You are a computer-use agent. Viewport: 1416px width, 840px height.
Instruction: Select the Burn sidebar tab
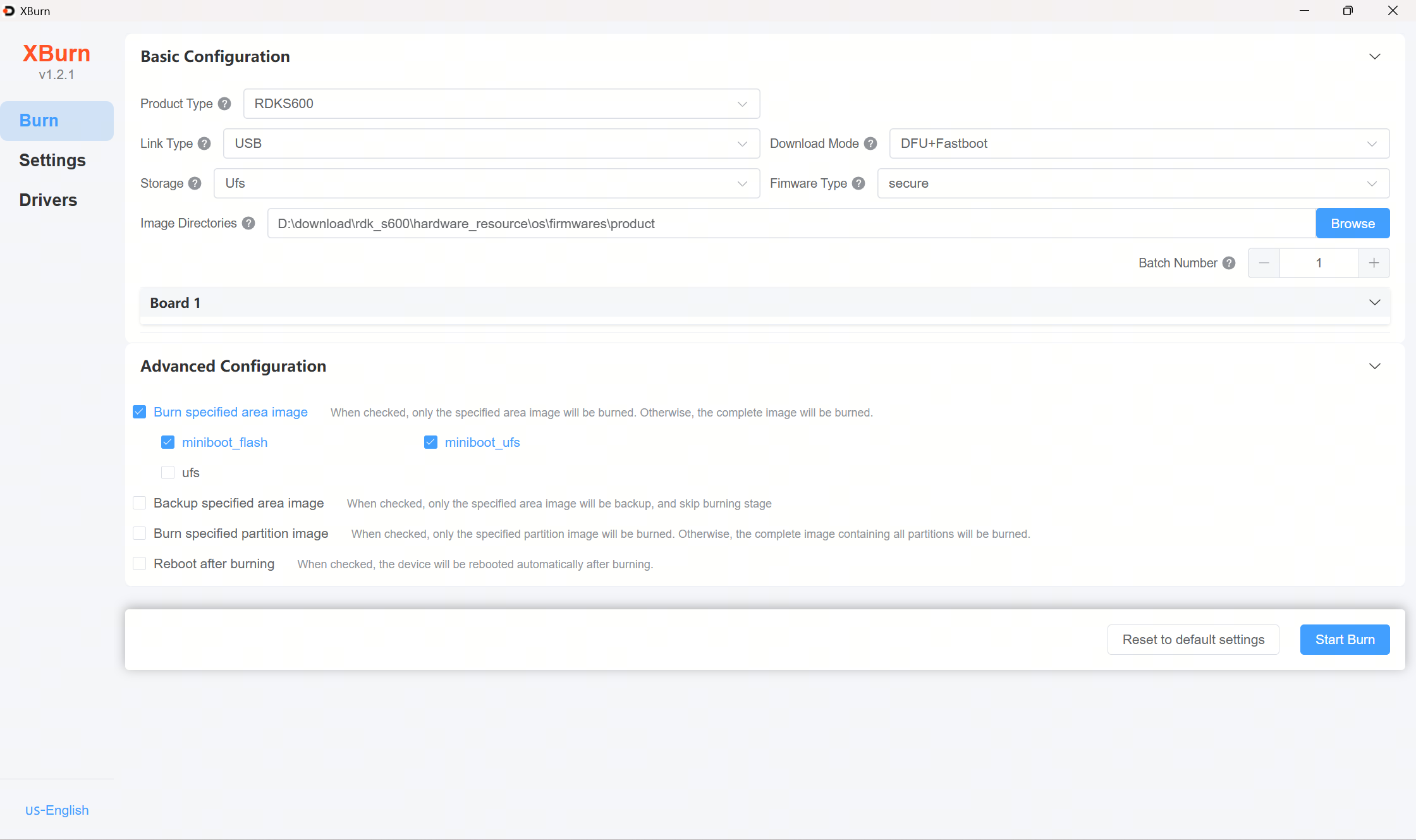coord(57,121)
